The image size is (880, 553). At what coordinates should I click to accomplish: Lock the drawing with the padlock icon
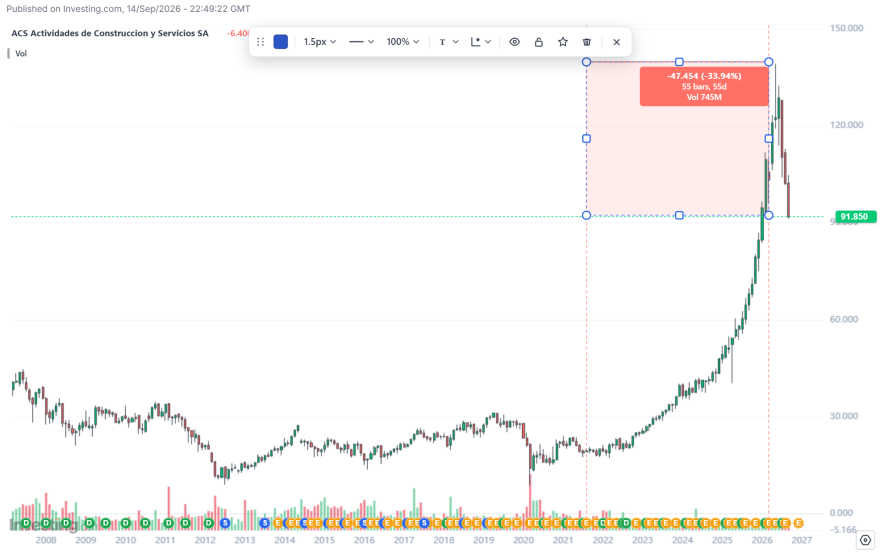(539, 42)
